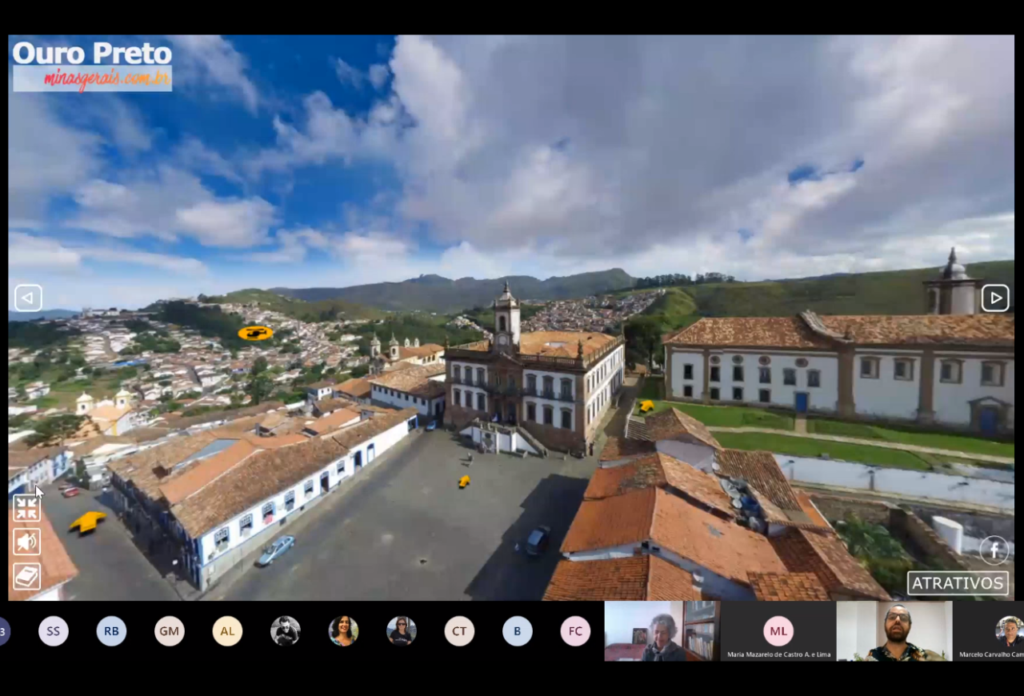Click the yellow arrow marker in the plaza

click(464, 481)
